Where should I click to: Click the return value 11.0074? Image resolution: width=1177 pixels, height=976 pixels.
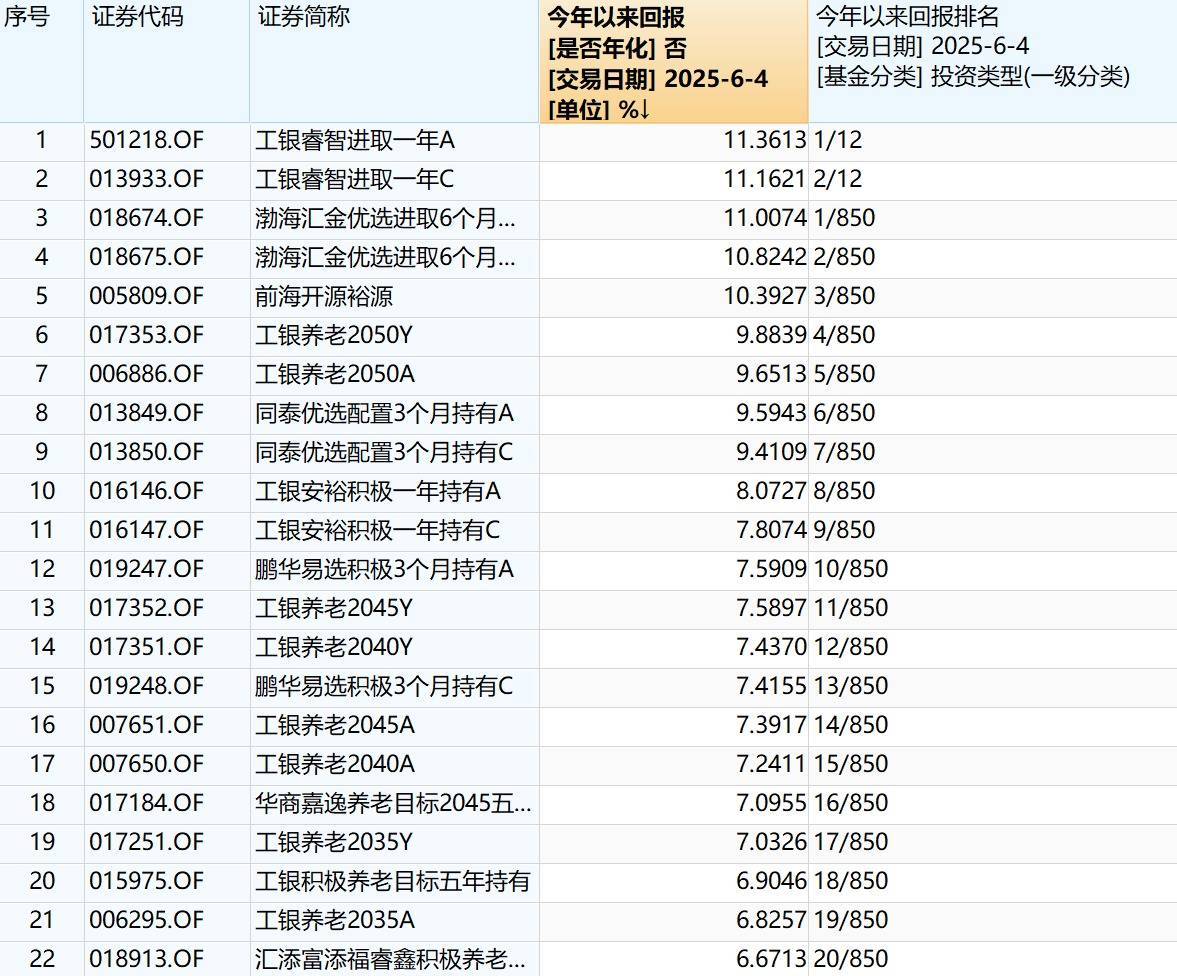(764, 218)
